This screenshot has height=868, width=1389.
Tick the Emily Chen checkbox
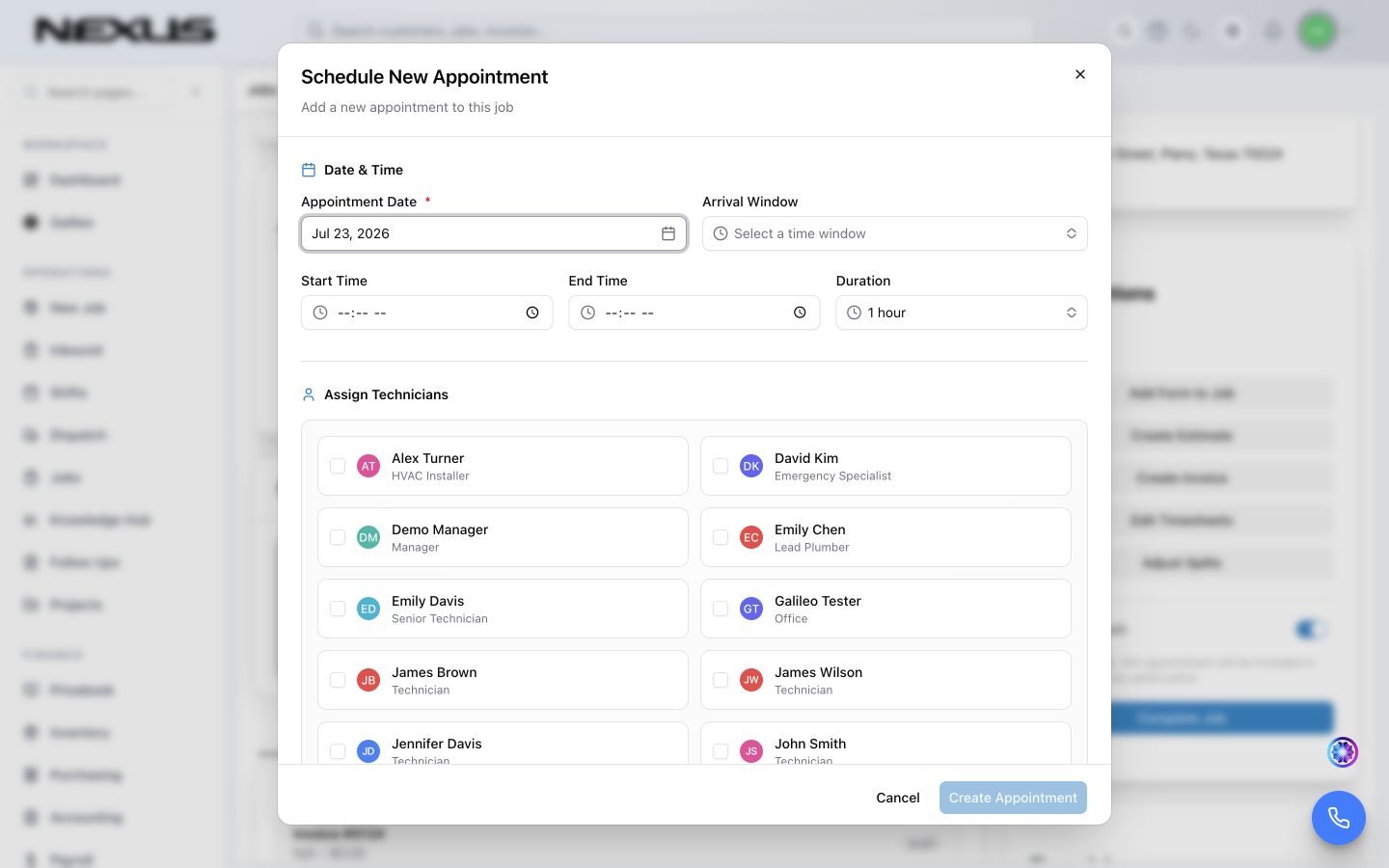pos(721,537)
